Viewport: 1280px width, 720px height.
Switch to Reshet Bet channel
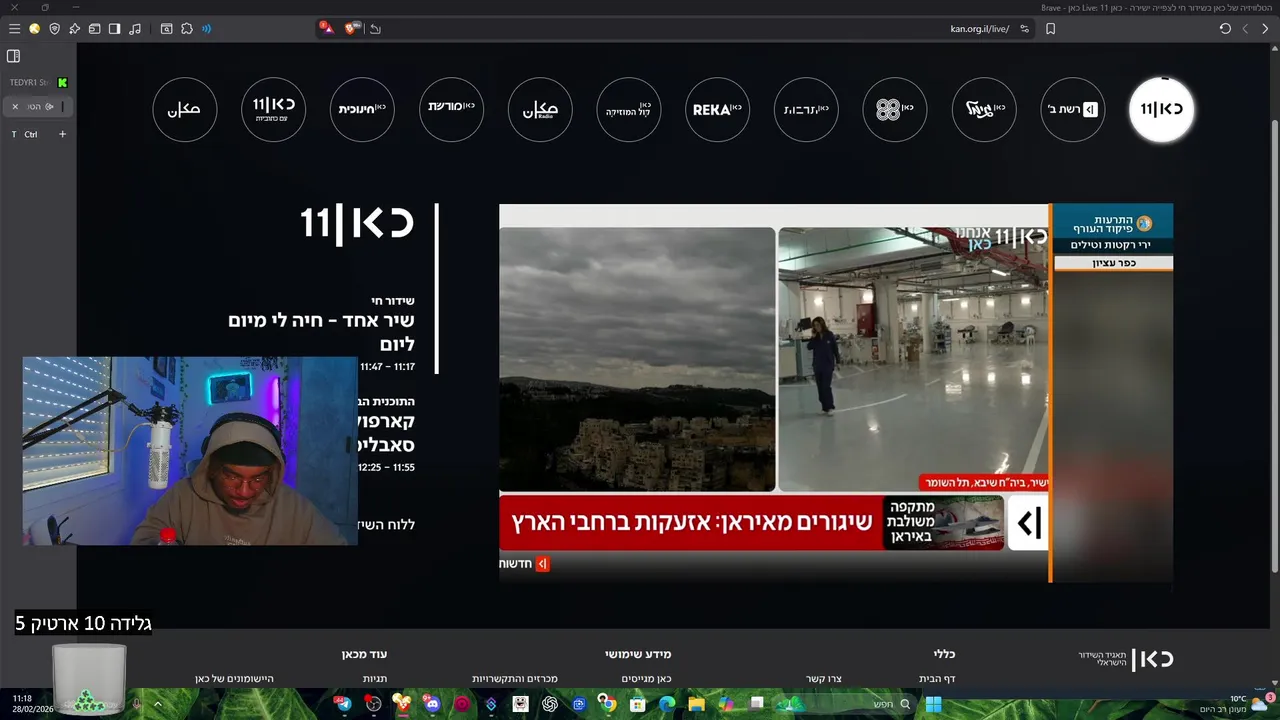click(x=1073, y=109)
